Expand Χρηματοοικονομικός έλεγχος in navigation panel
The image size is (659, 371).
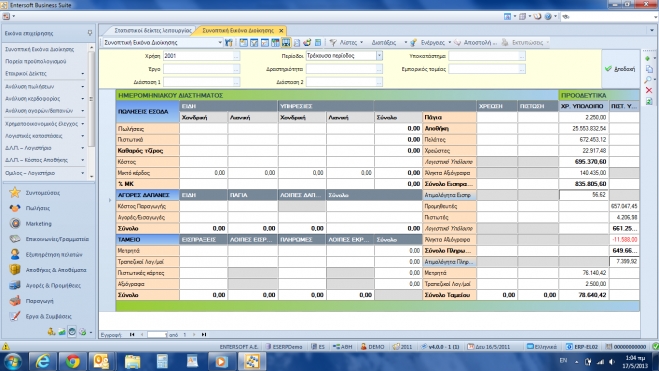(82, 124)
